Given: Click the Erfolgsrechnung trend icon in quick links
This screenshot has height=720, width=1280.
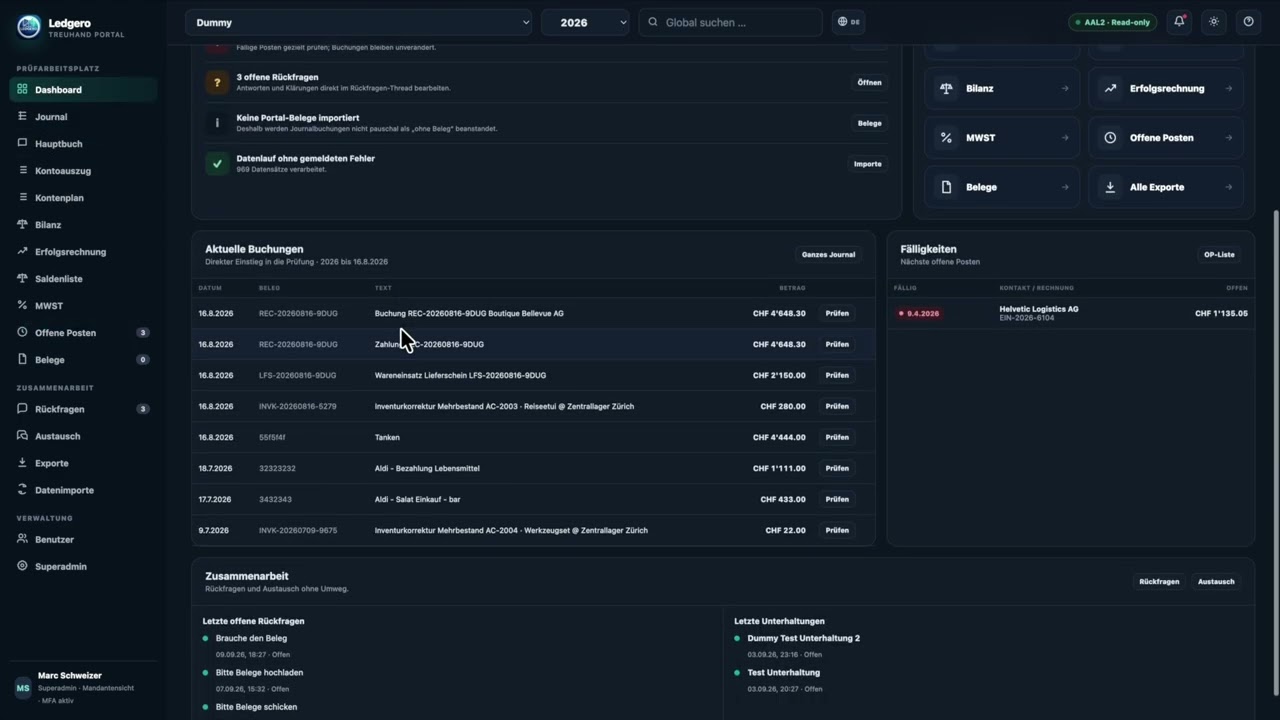Looking at the screenshot, I should click(1110, 88).
